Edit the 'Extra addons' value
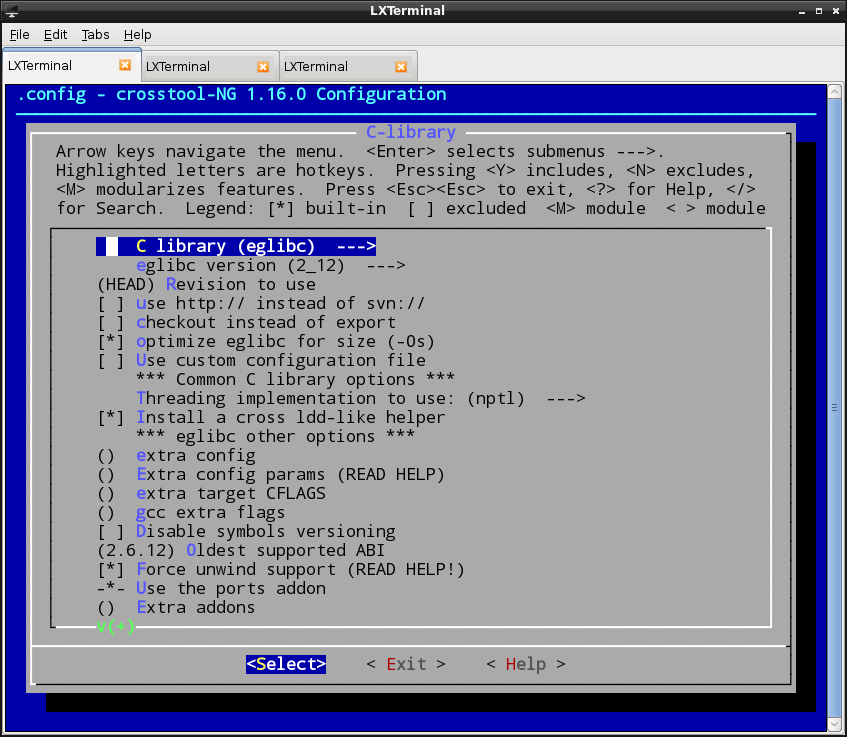This screenshot has height=737, width=847. point(176,607)
